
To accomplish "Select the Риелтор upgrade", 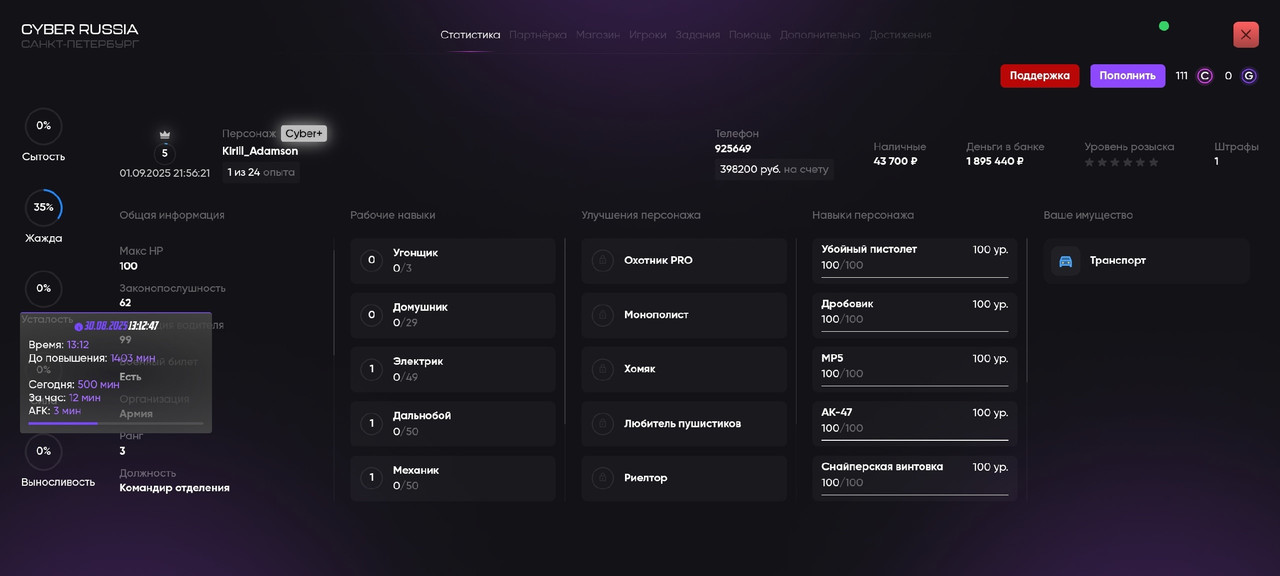I will (684, 478).
